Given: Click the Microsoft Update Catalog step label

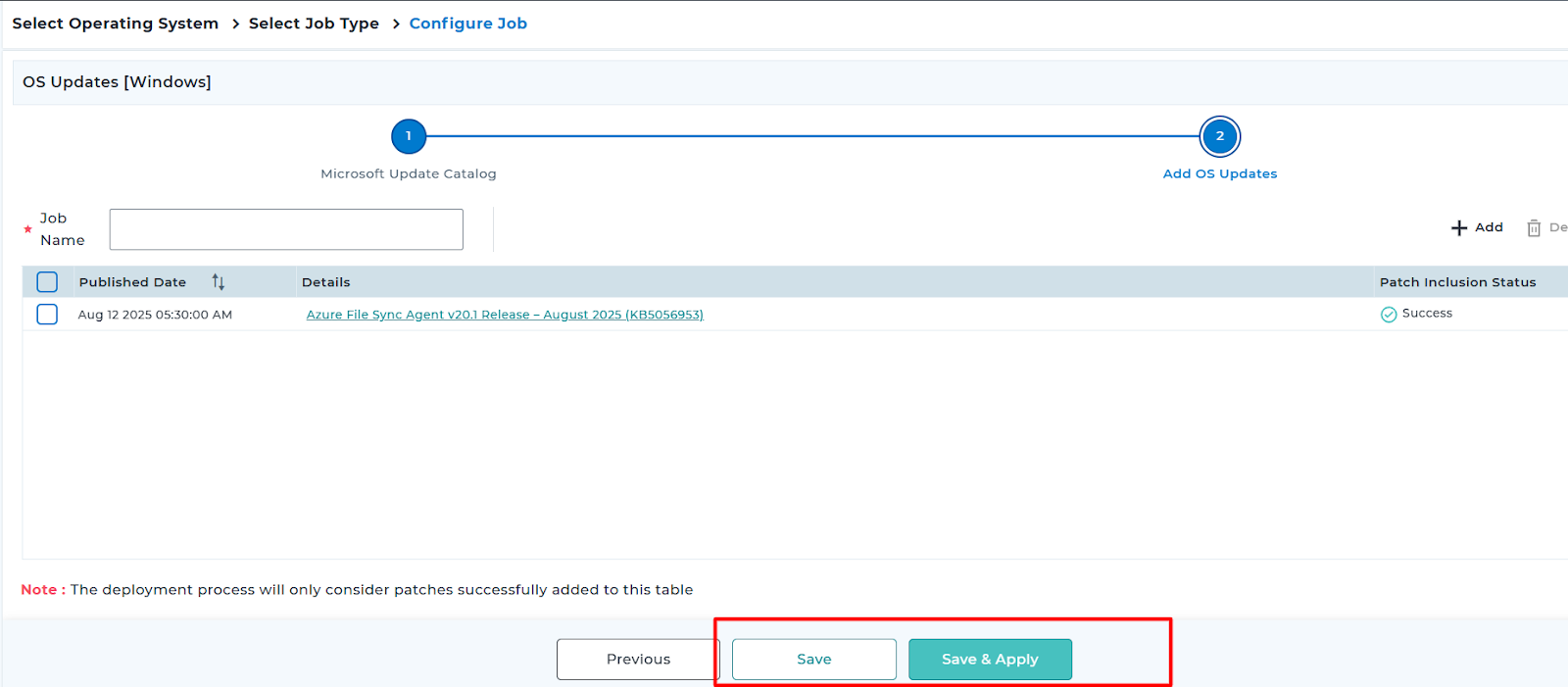Looking at the screenshot, I should point(409,173).
